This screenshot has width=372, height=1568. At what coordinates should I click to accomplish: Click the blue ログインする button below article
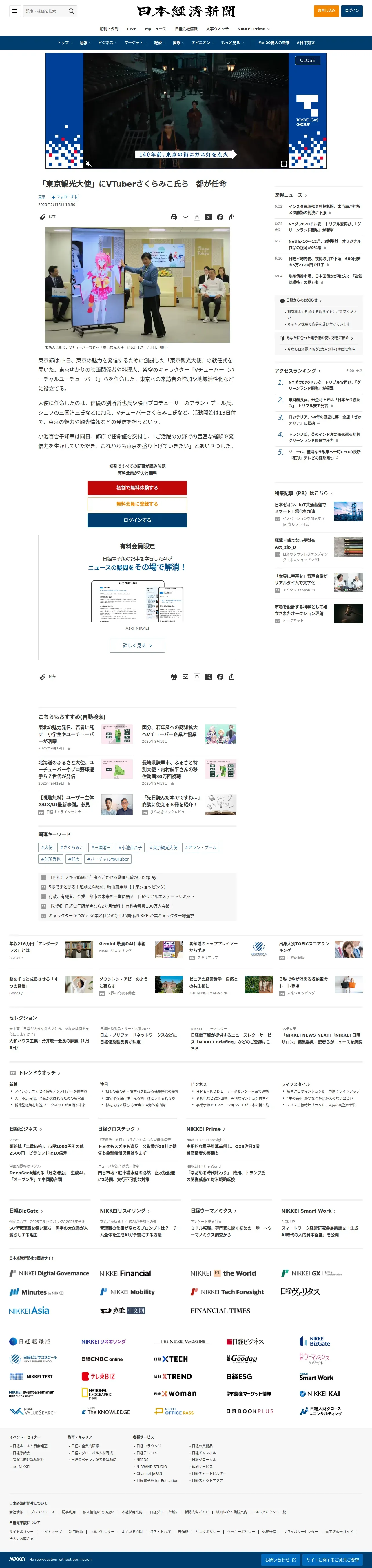click(137, 520)
